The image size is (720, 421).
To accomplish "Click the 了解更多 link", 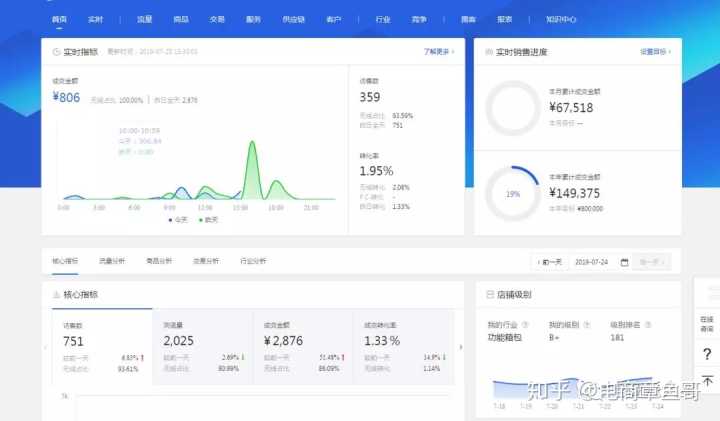I will coord(438,51).
